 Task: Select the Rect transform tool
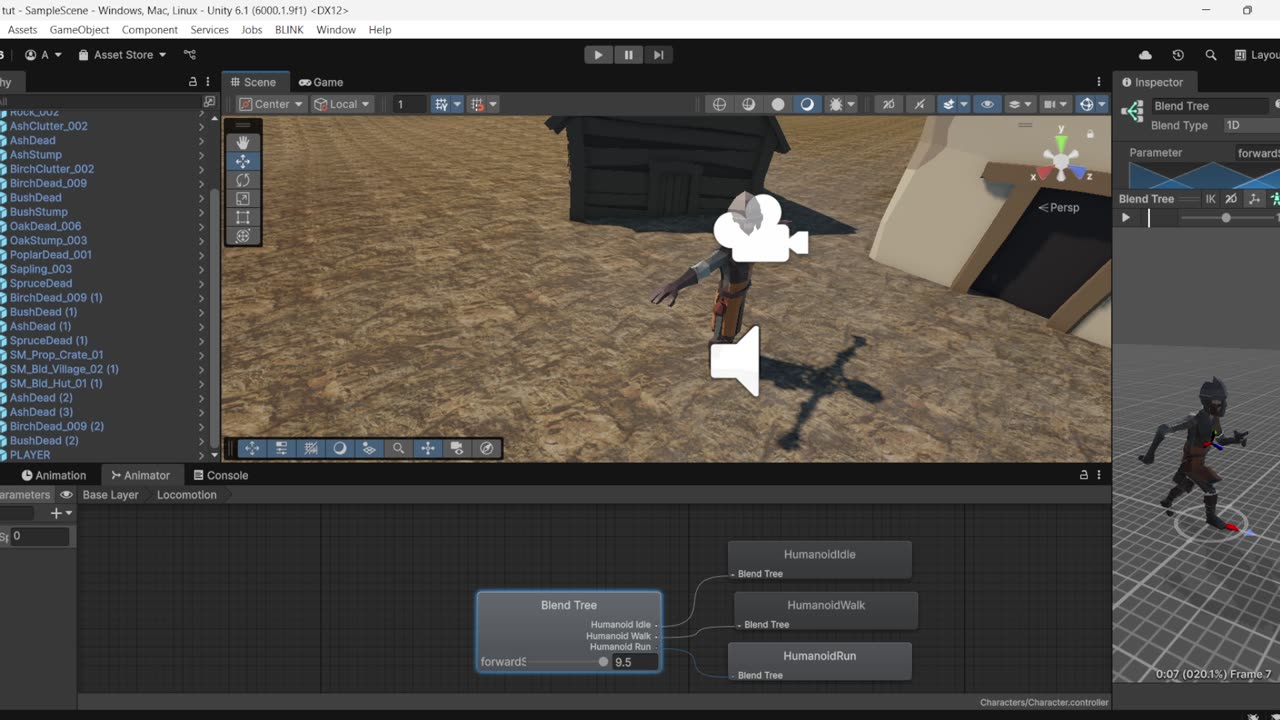pos(243,217)
